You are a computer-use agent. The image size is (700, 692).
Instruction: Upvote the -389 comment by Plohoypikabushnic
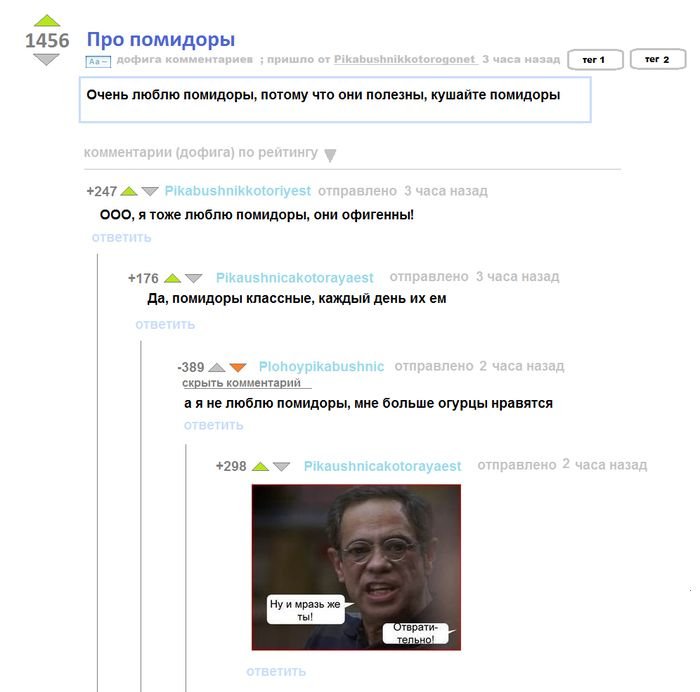[217, 367]
